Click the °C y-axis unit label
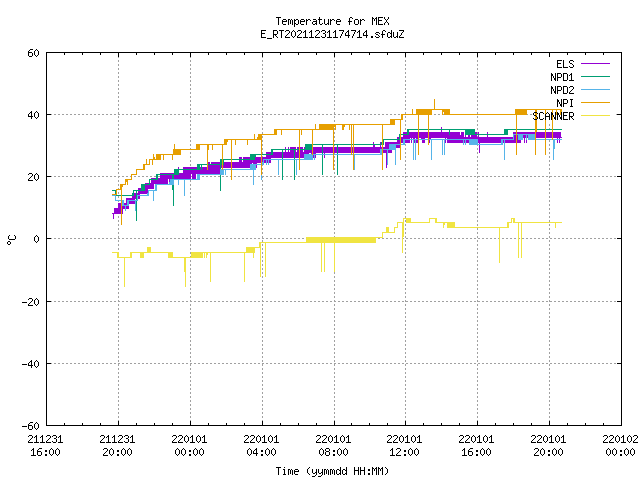 pyautogui.click(x=11, y=240)
